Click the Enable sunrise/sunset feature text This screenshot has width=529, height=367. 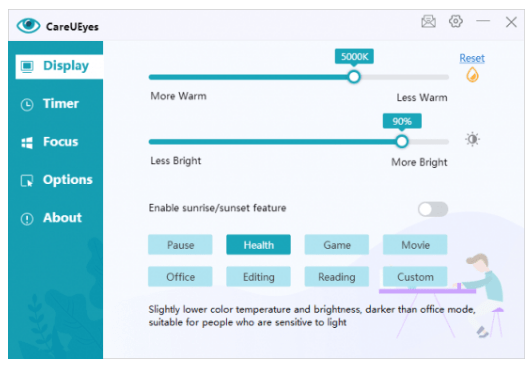pos(218,208)
